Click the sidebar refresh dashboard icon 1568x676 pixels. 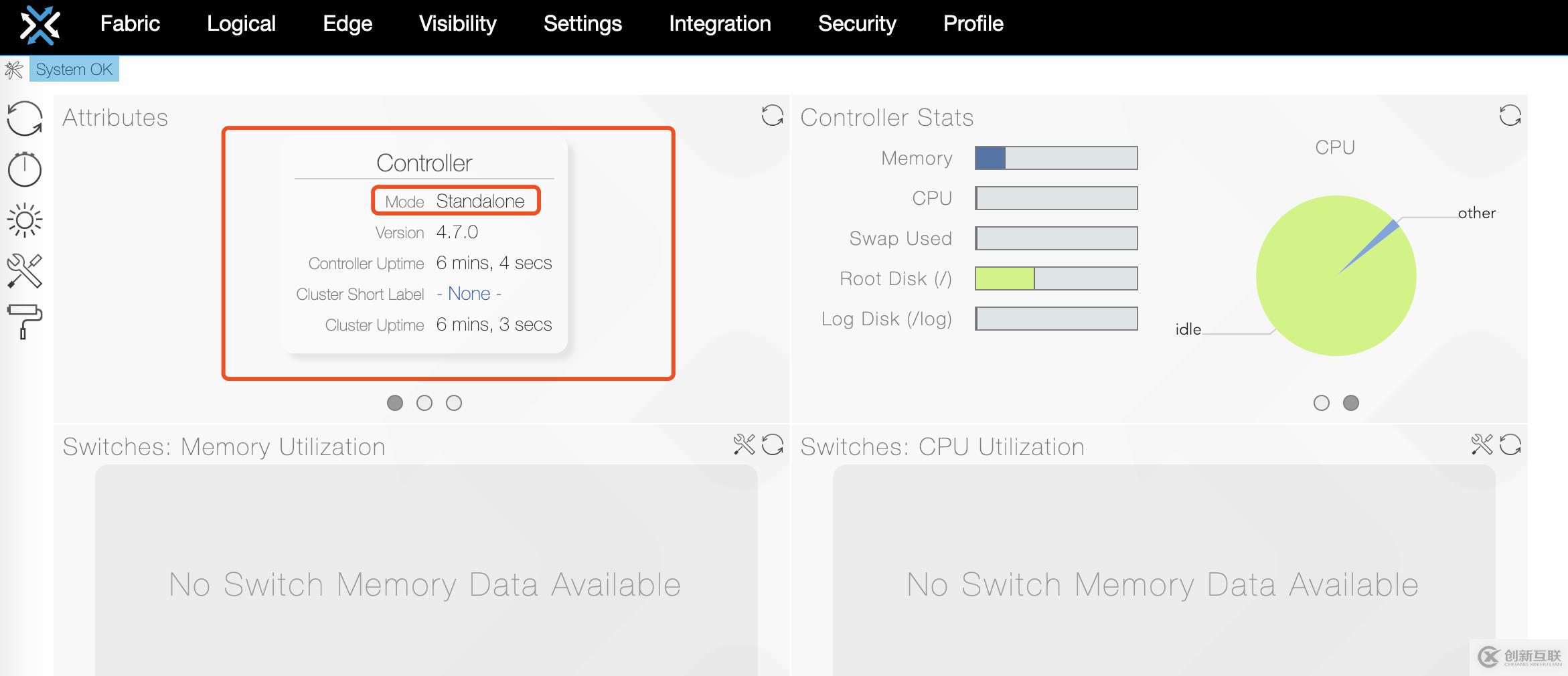click(x=25, y=118)
